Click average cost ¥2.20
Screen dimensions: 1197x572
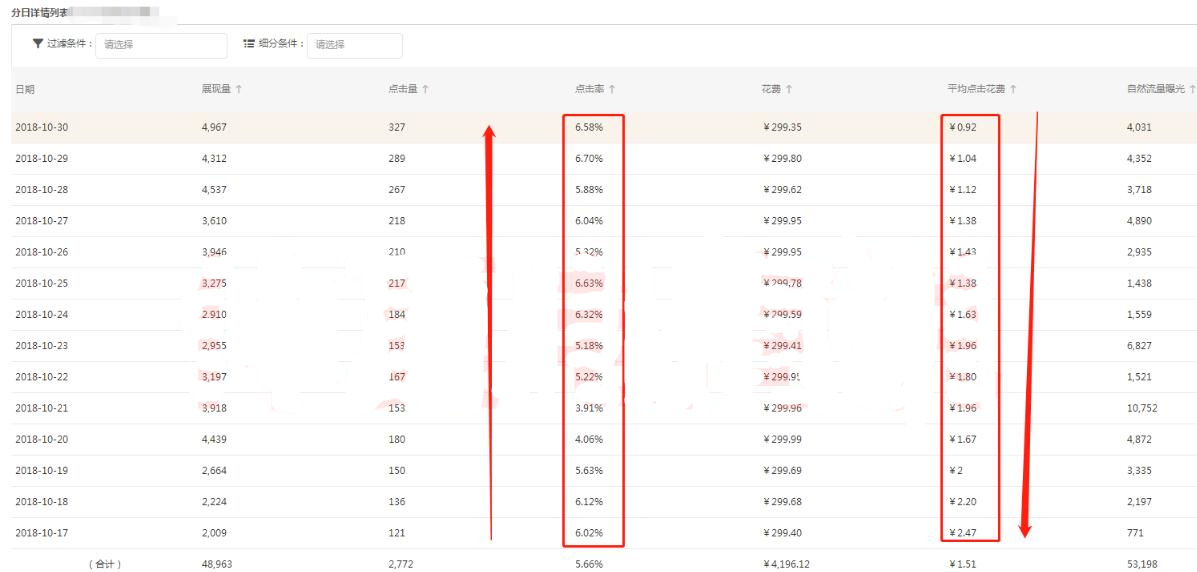963,503
